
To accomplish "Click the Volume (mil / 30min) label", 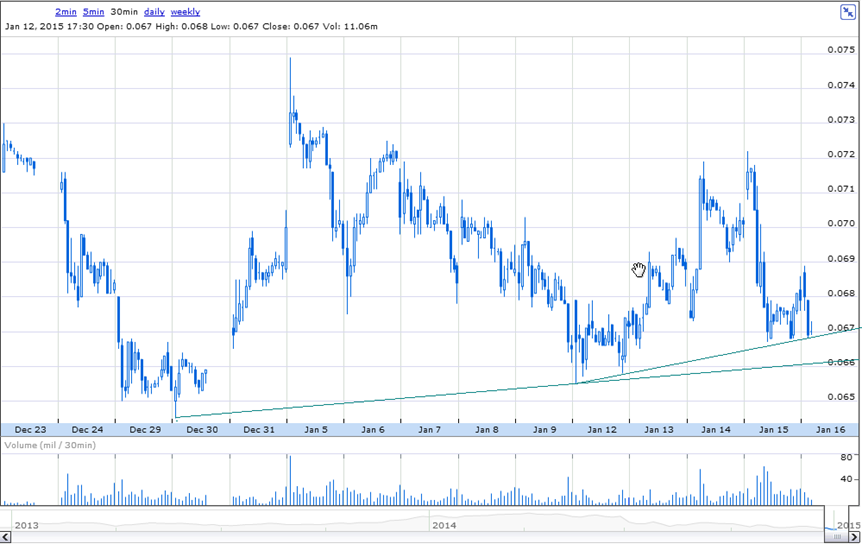I will tap(50, 445).
